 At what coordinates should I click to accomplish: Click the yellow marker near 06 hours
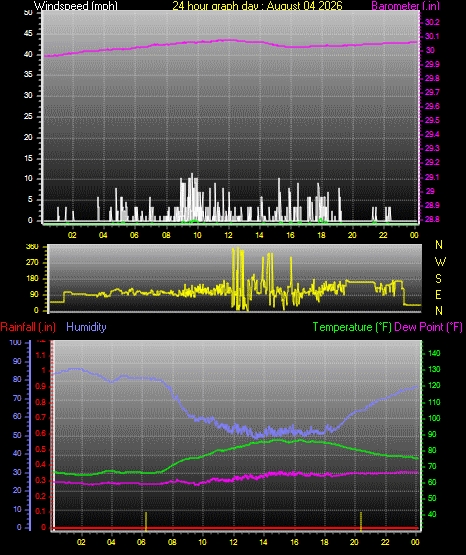click(146, 520)
